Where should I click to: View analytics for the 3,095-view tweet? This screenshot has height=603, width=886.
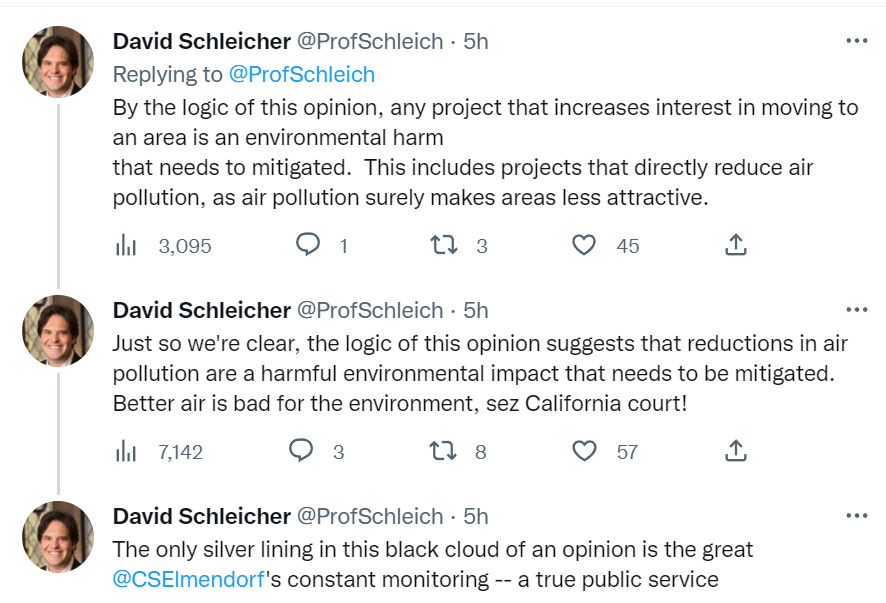click(126, 245)
